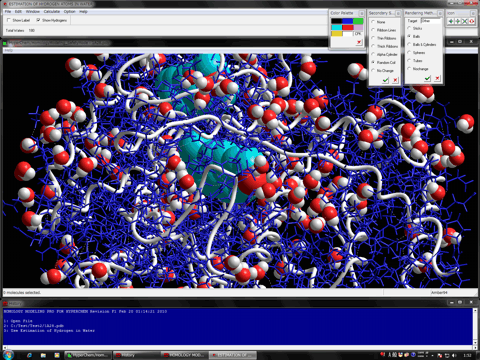
Task: Click the green crossed-arrows icon in the Icon panel
Action: pos(465,21)
